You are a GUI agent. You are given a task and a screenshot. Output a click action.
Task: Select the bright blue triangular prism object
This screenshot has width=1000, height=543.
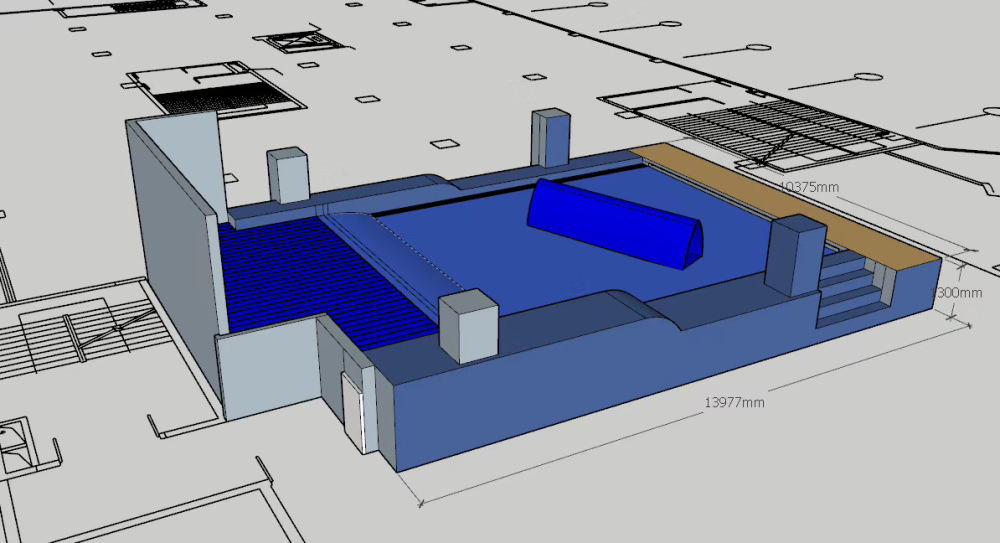[x=614, y=225]
